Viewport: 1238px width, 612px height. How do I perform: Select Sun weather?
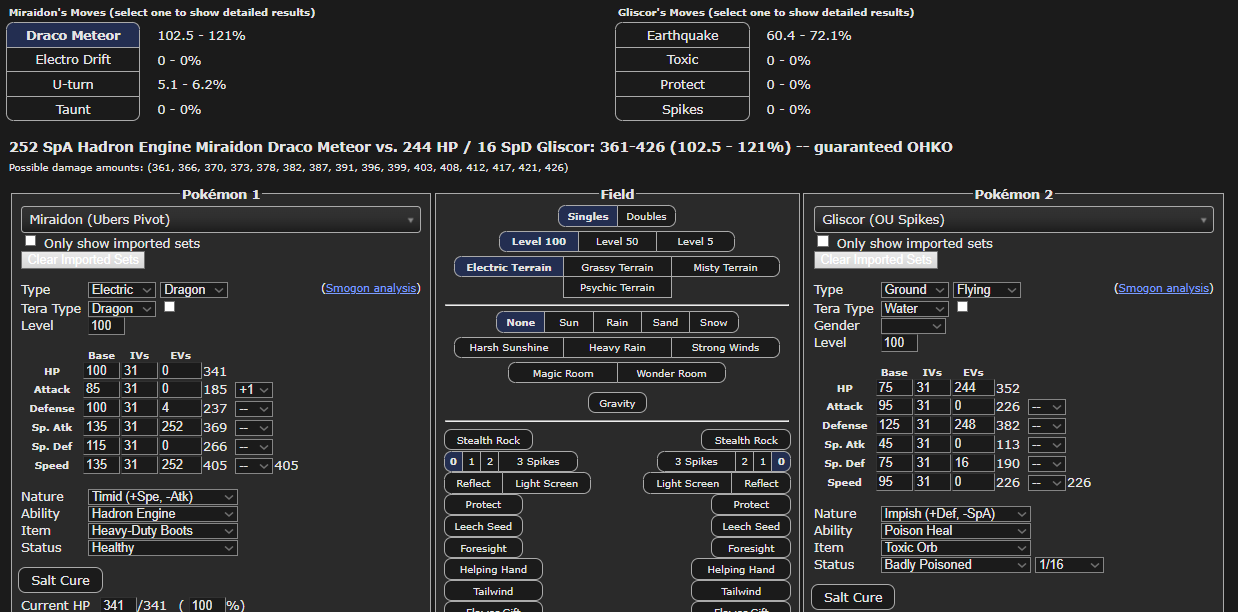click(x=569, y=322)
